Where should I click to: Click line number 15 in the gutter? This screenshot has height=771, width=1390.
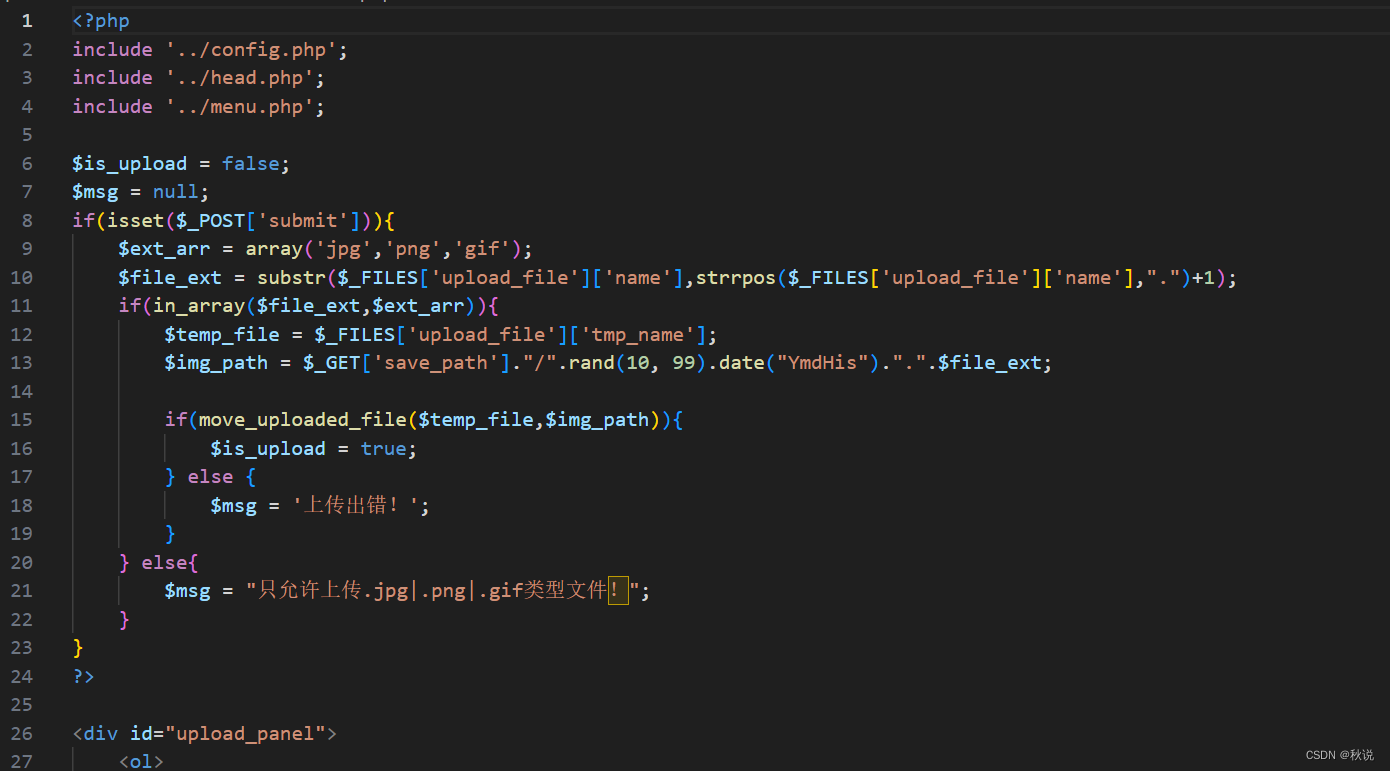(22, 419)
